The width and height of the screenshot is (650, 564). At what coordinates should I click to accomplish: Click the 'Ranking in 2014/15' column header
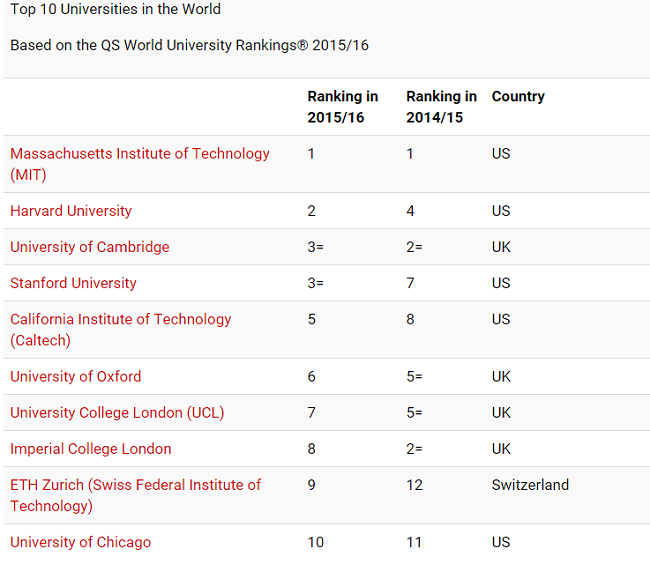pos(441,107)
